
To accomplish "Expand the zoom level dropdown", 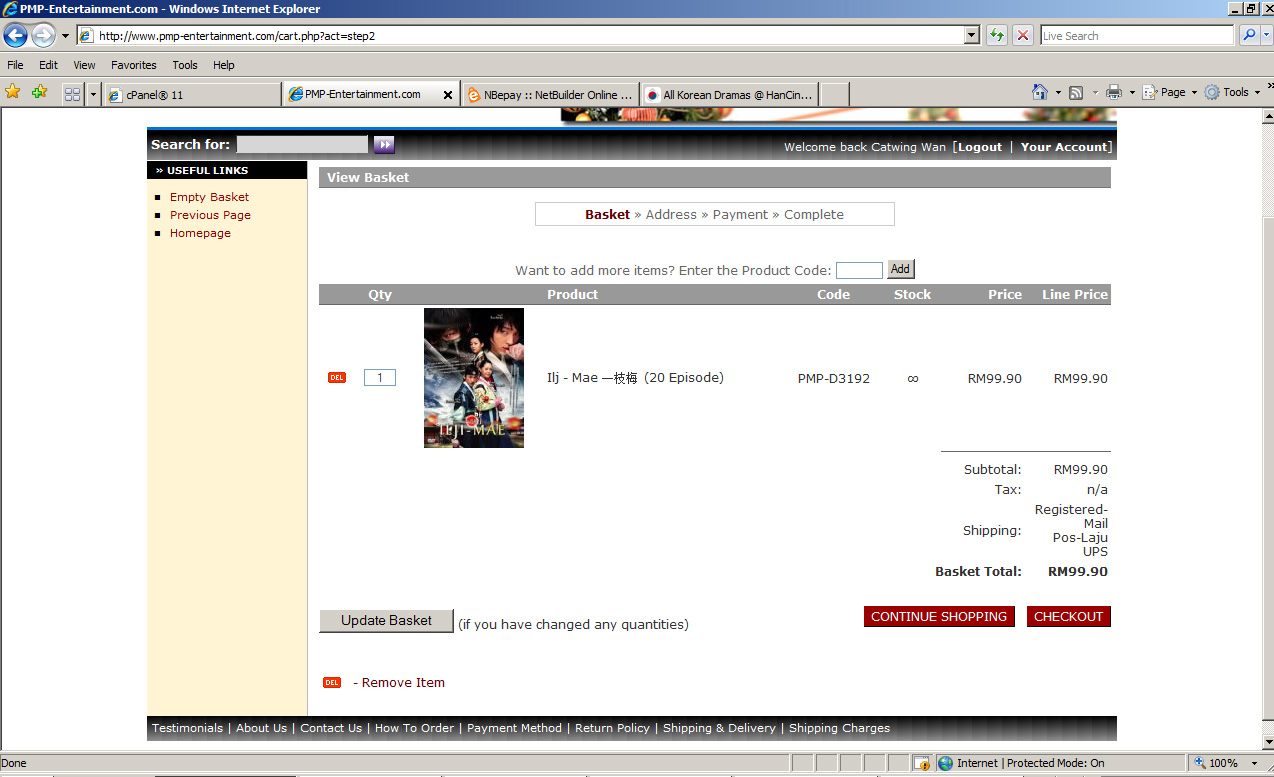I will point(1255,763).
